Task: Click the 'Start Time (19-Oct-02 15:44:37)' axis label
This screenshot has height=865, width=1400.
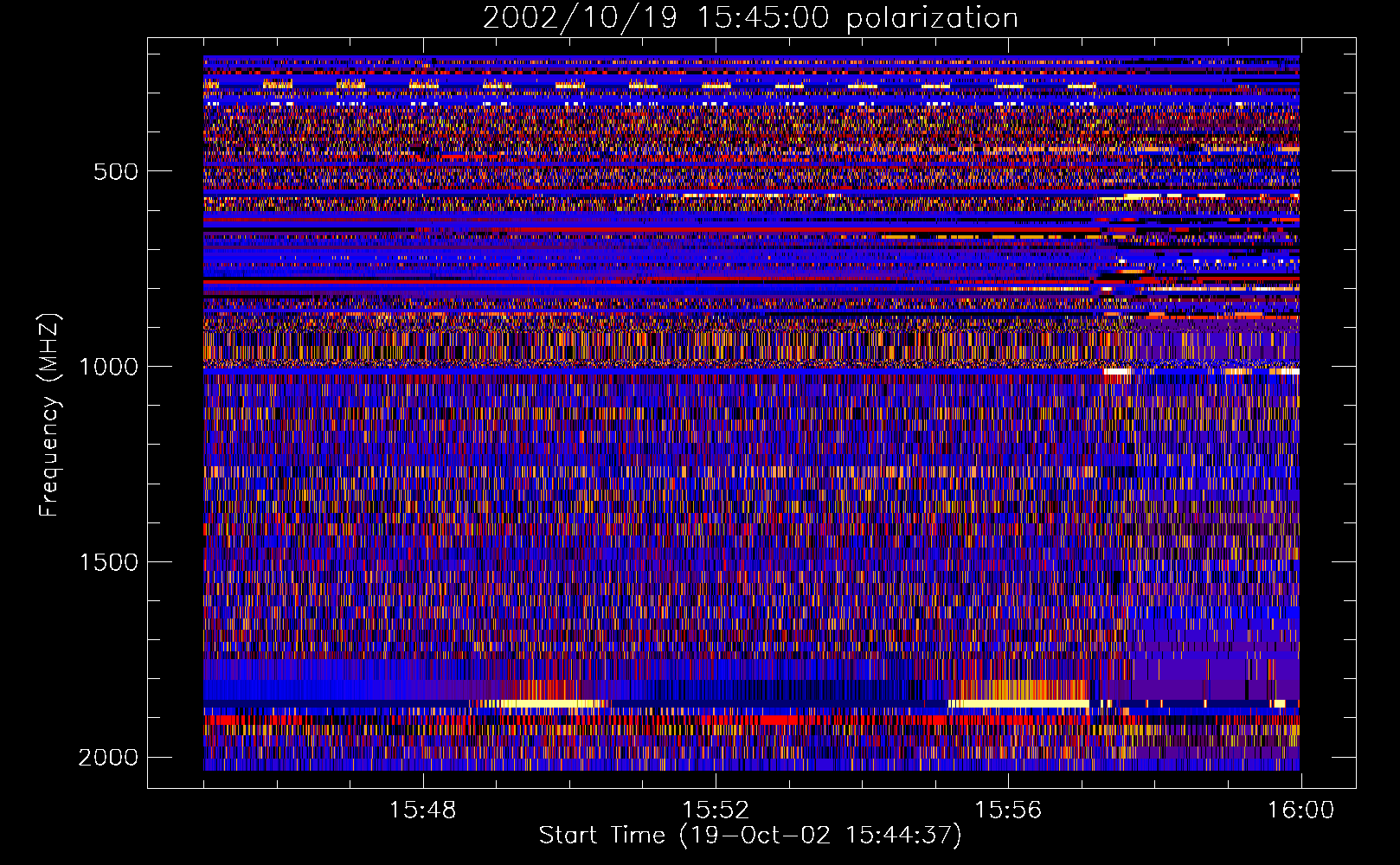Action: click(x=750, y=836)
